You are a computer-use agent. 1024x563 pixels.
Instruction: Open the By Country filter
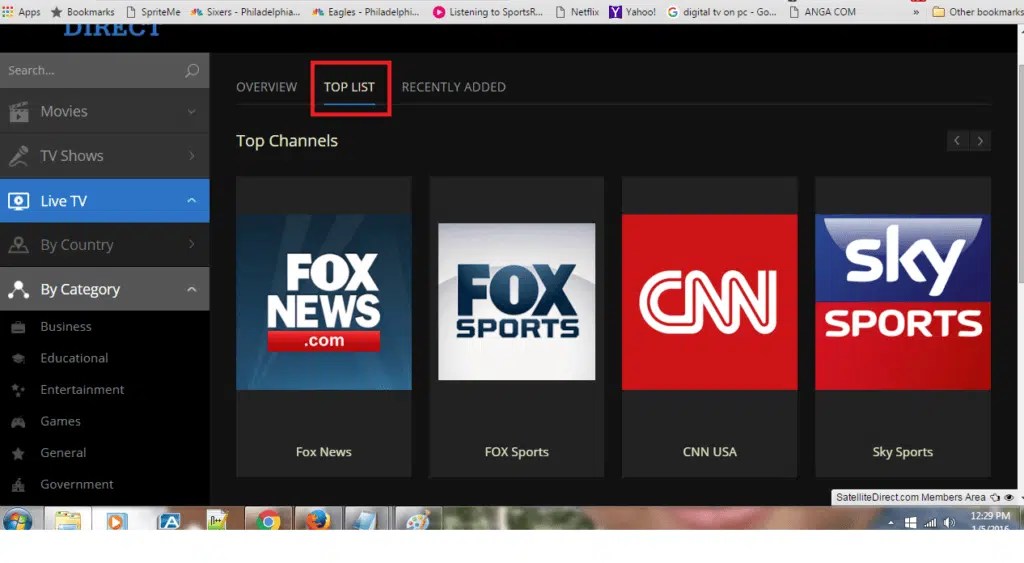tap(104, 244)
